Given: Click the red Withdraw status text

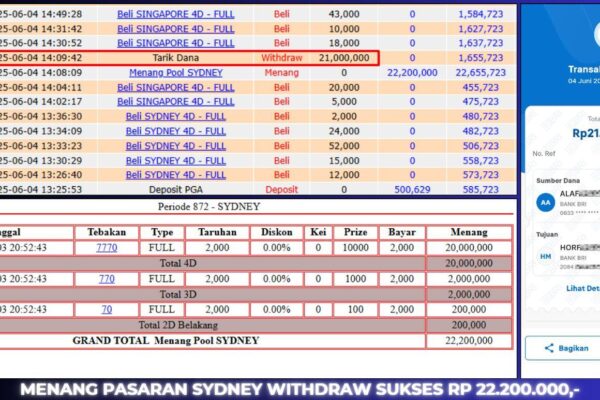Looking at the screenshot, I should click(x=282, y=58).
